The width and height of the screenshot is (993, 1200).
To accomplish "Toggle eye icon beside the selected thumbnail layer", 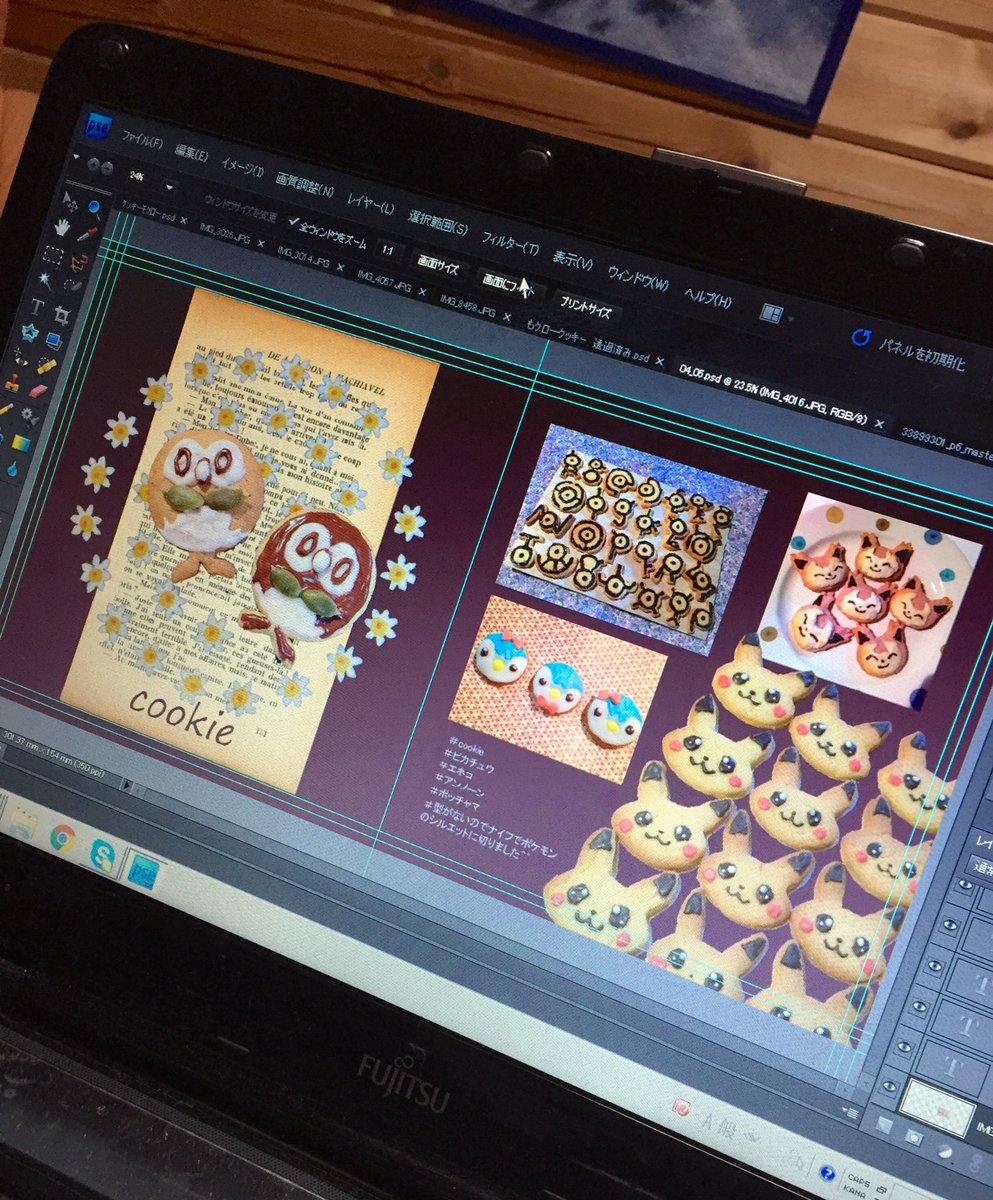I will pos(889,1084).
